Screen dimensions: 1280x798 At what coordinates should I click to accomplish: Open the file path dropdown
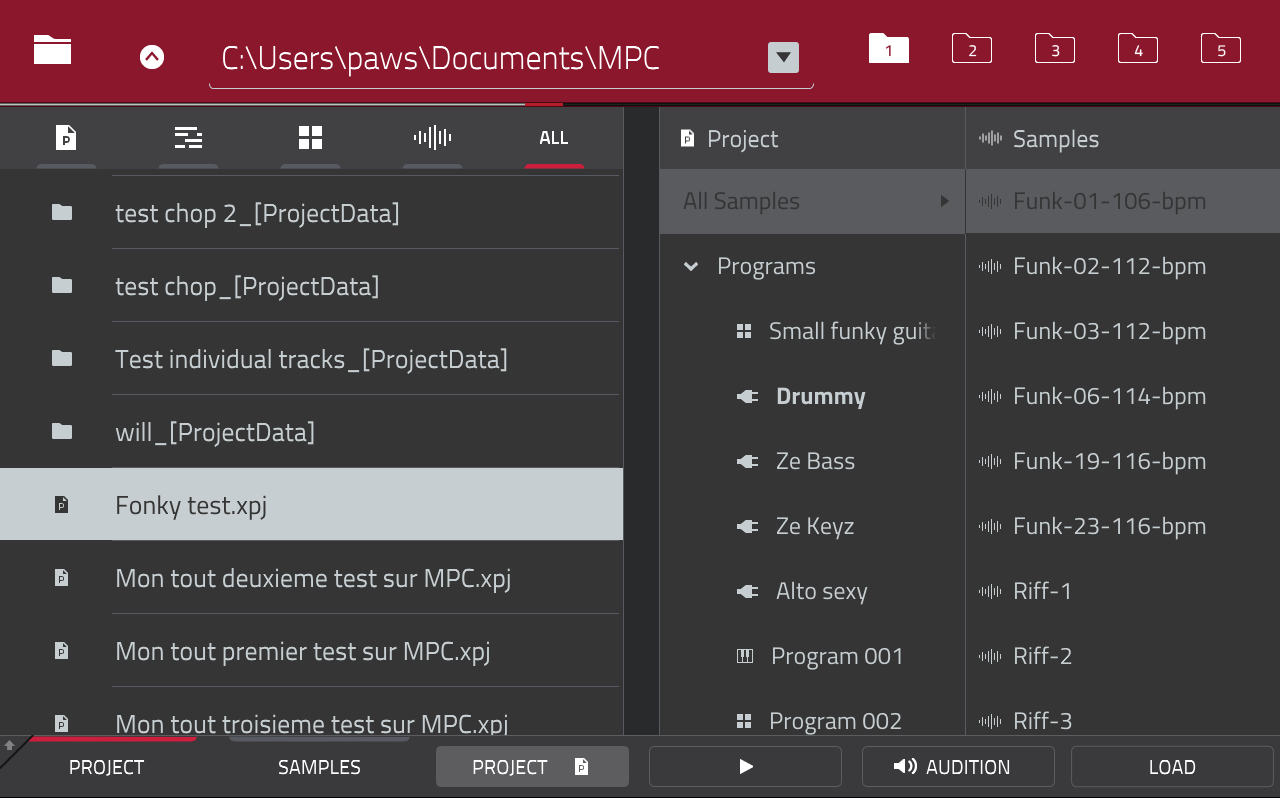(x=783, y=57)
